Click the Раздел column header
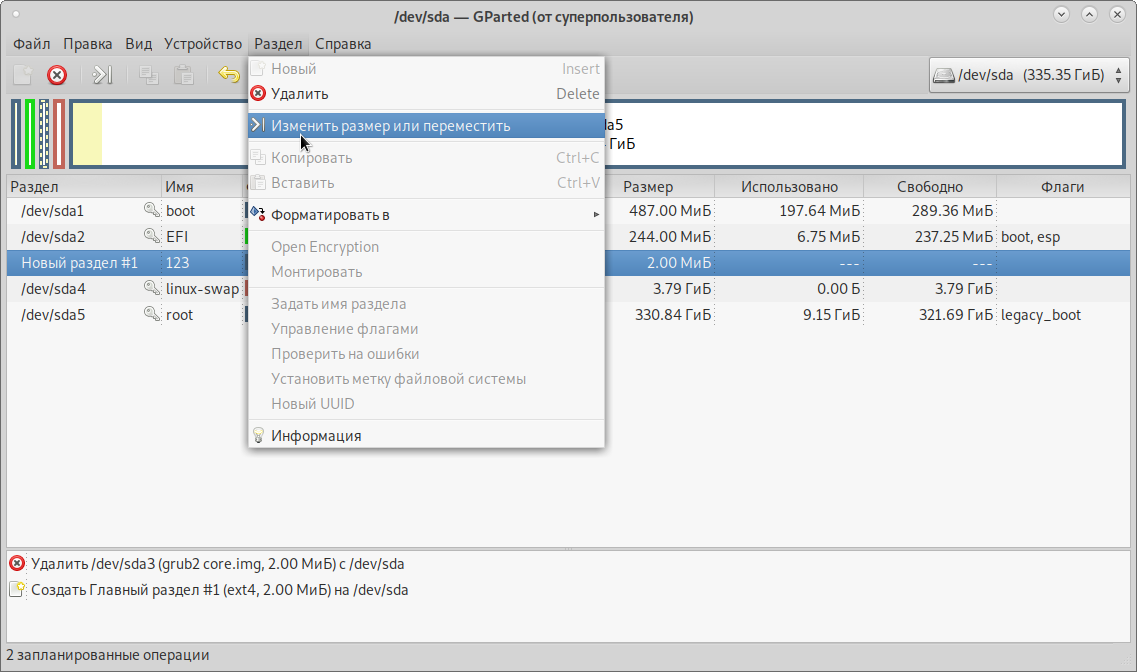Viewport: 1137px width, 672px height. 84,186
